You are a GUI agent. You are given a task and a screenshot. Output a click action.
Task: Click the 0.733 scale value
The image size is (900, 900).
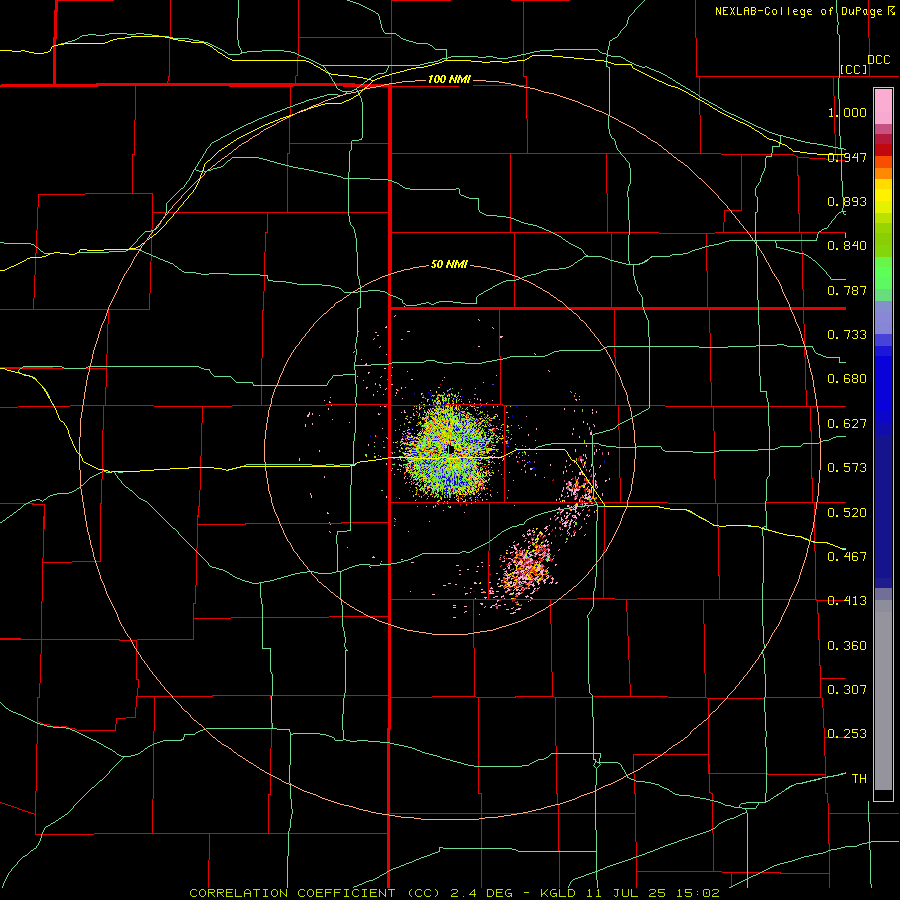pyautogui.click(x=847, y=335)
